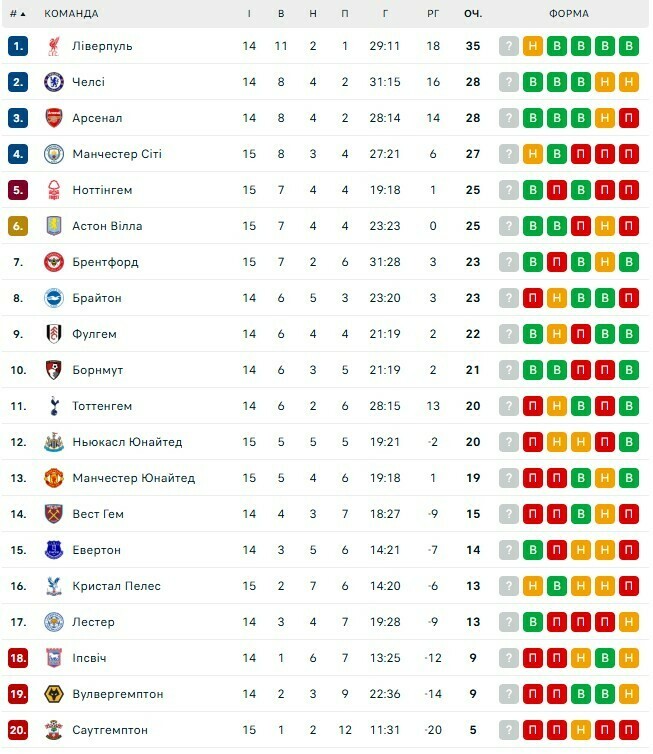Click Liverpool's upcoming match question-mark badge
The width and height of the screenshot is (653, 754).
coord(509,46)
